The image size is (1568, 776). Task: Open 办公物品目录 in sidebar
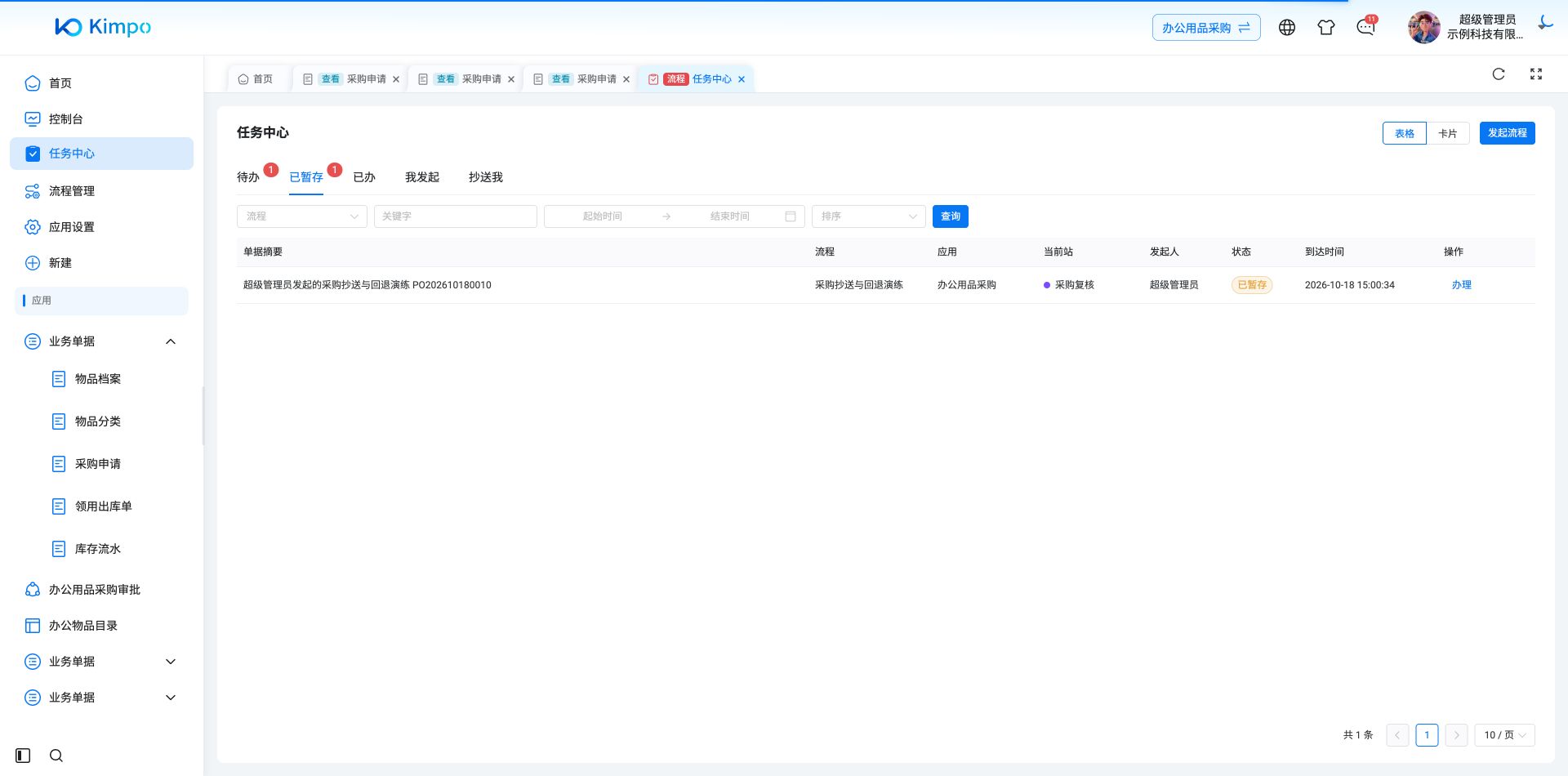(101, 626)
